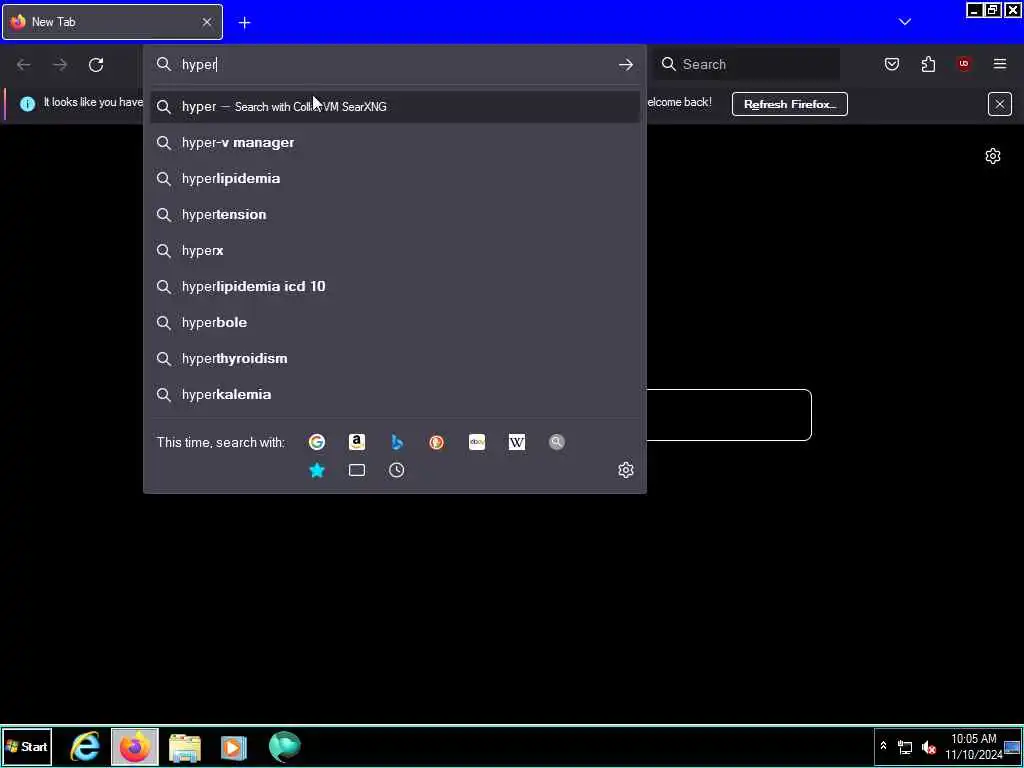The image size is (1024, 768).
Task: Choose 'hyper — Search with CollabVM SearXNG'
Action: tap(394, 106)
